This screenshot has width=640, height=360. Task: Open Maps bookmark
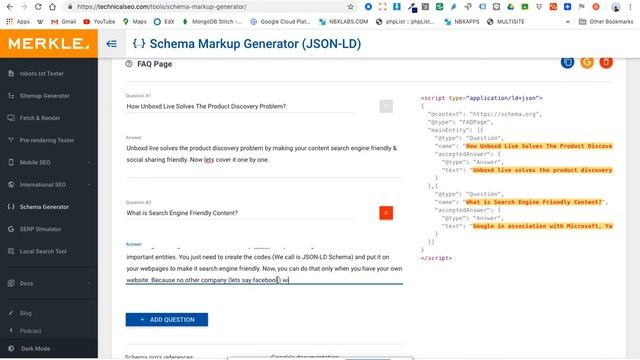click(x=135, y=22)
